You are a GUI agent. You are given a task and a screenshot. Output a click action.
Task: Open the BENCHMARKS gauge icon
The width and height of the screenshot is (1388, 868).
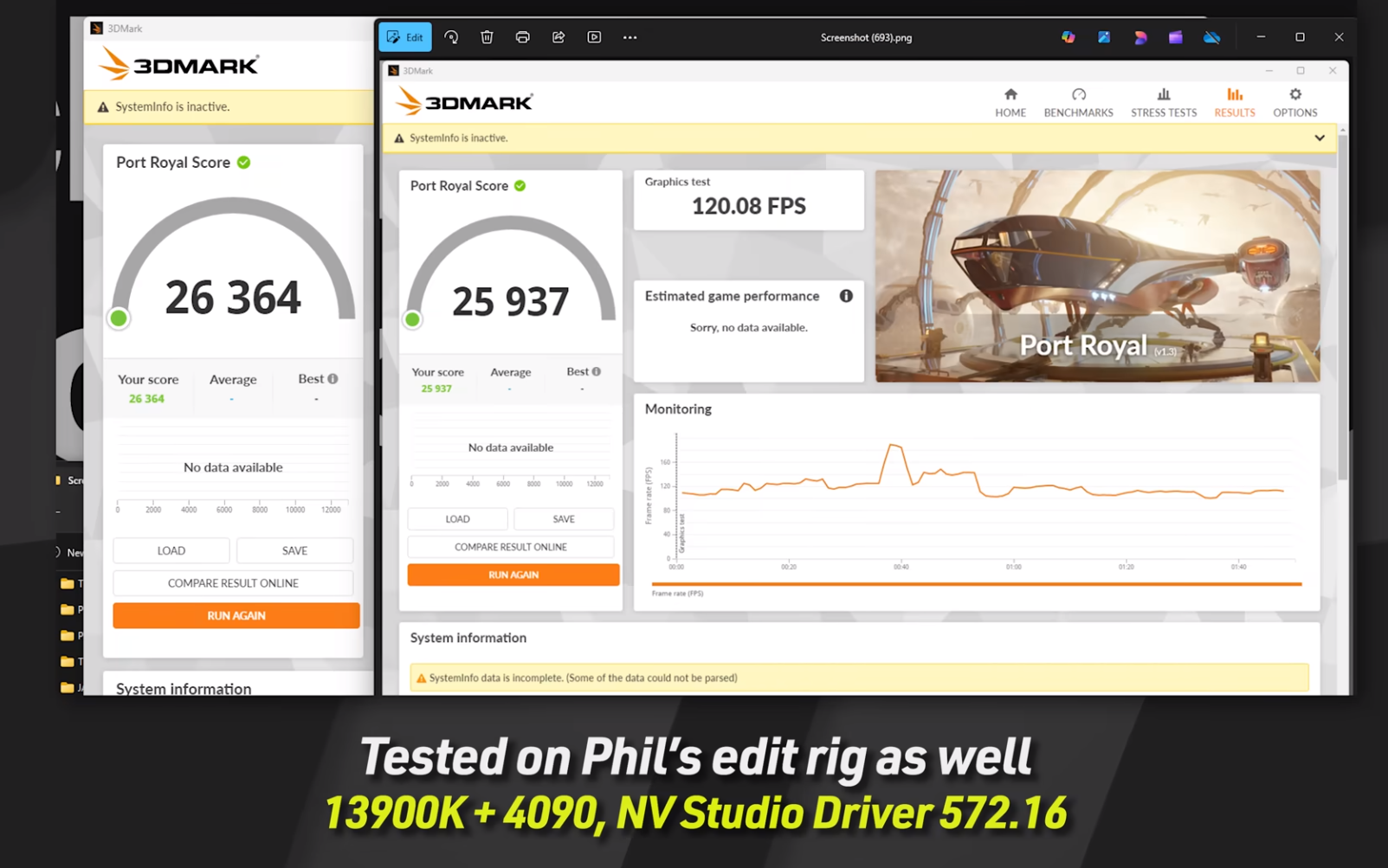tap(1078, 95)
